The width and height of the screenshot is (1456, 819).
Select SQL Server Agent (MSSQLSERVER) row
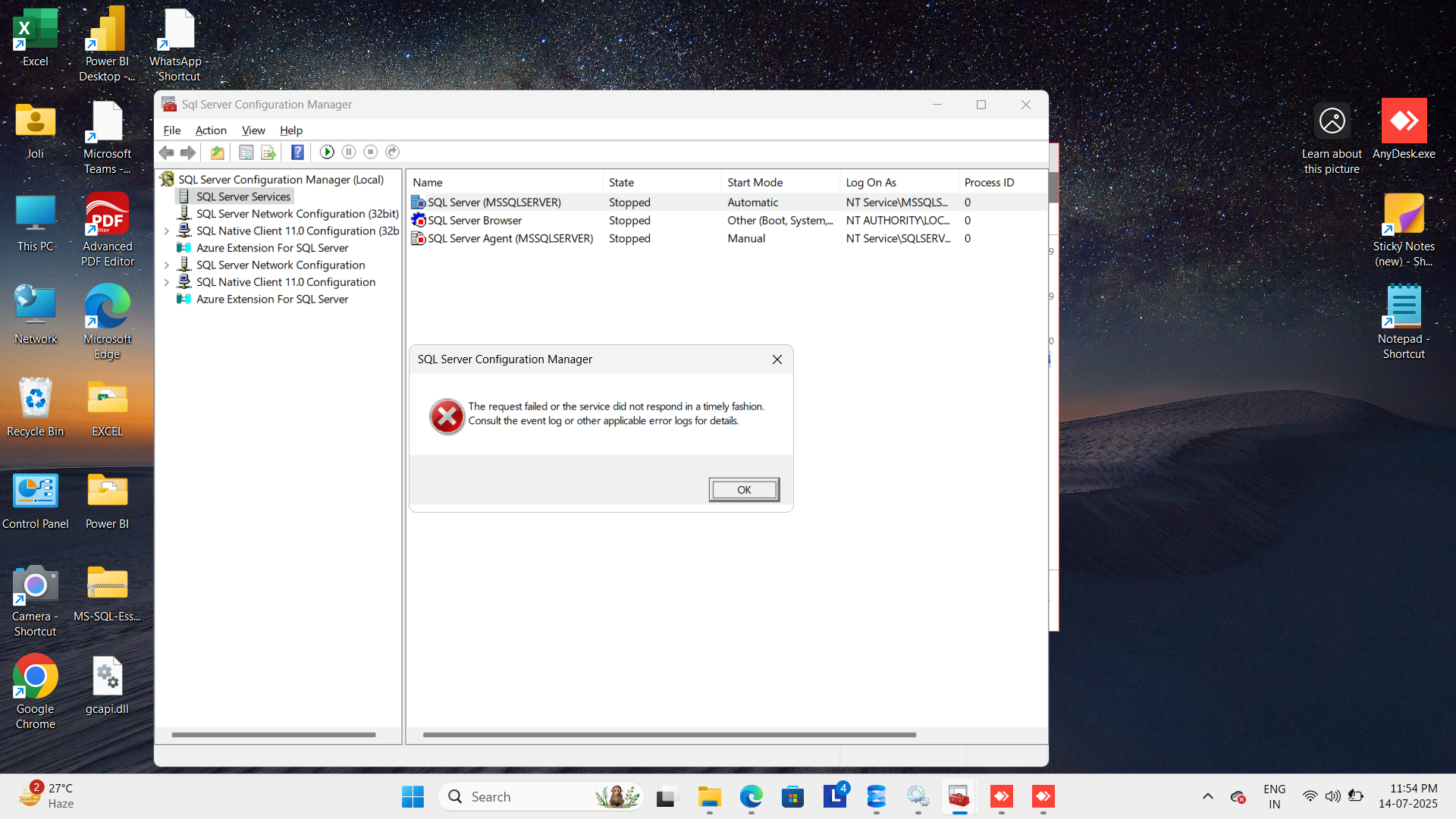[726, 239]
